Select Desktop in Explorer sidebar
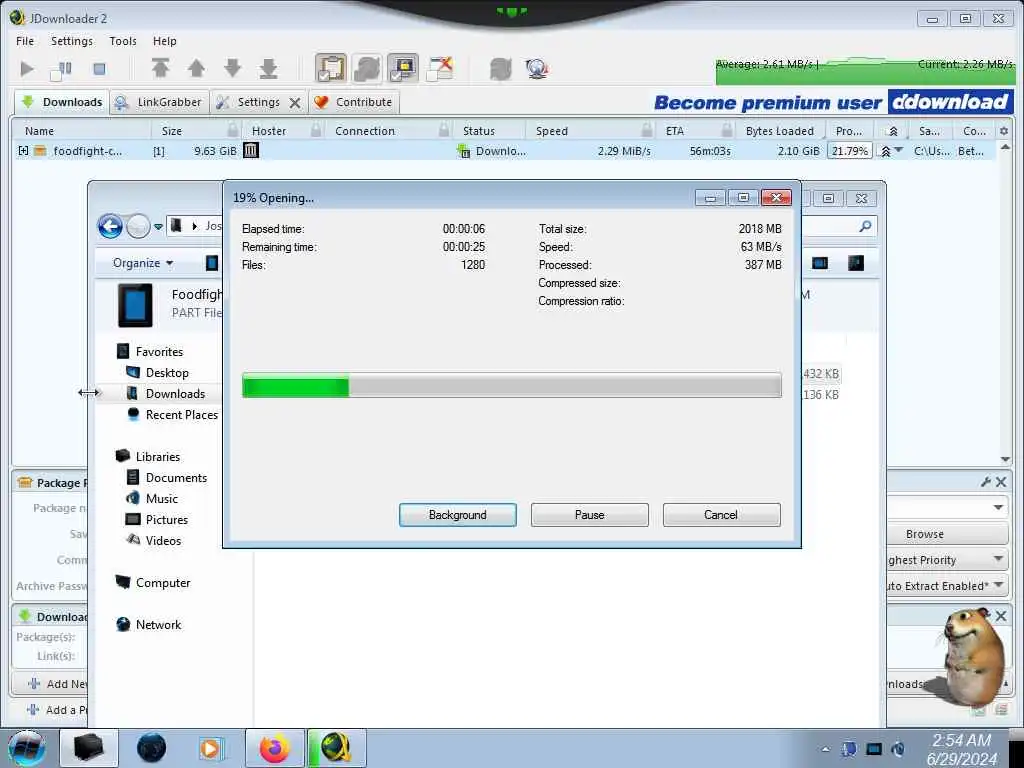Viewport: 1024px width, 768px height. tap(167, 372)
